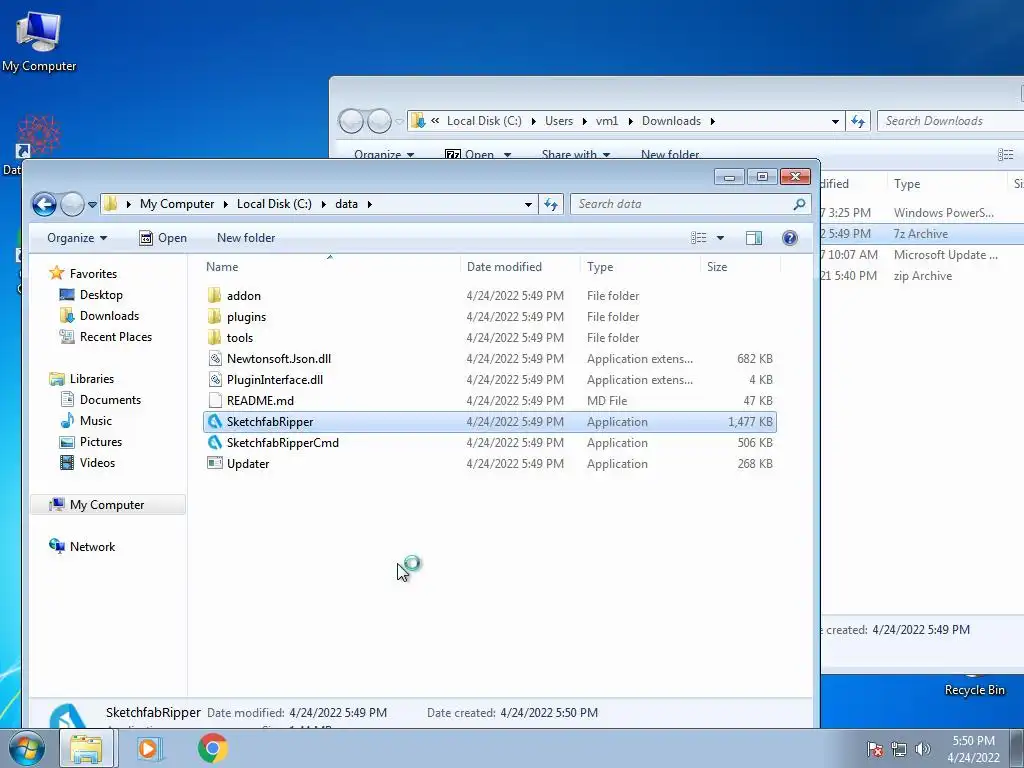
Task: Click the Open button in data toolbar
Action: [x=163, y=238]
